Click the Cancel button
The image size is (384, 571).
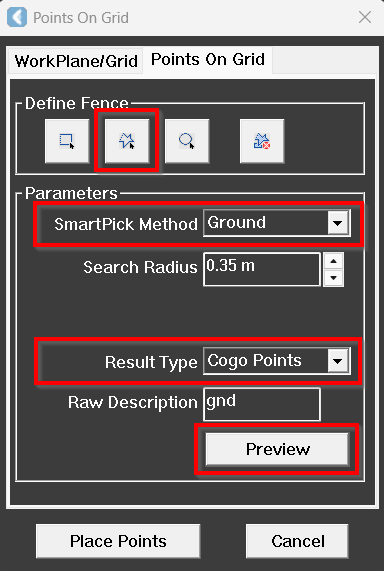297,541
